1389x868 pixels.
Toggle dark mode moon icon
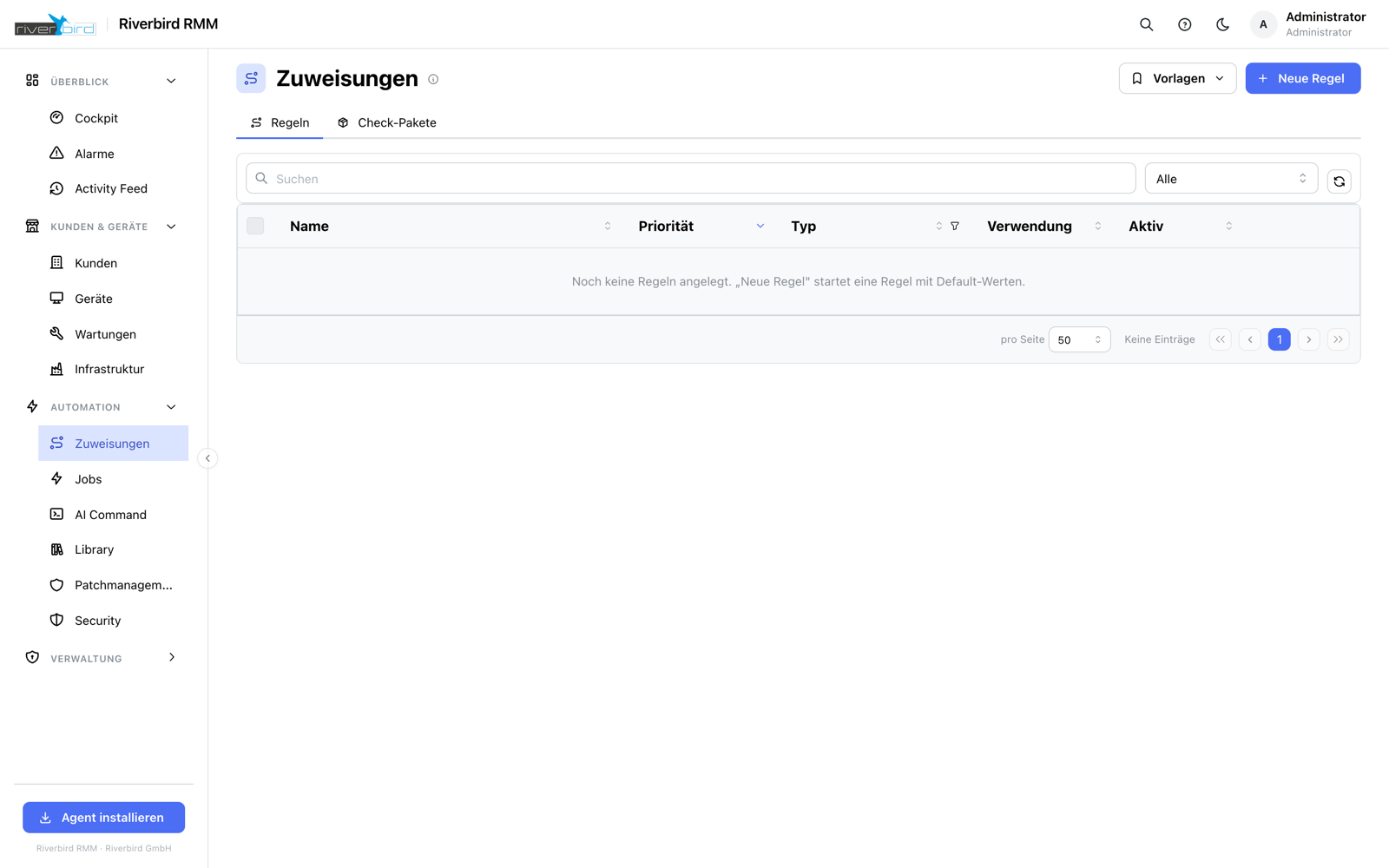pyautogui.click(x=1222, y=24)
